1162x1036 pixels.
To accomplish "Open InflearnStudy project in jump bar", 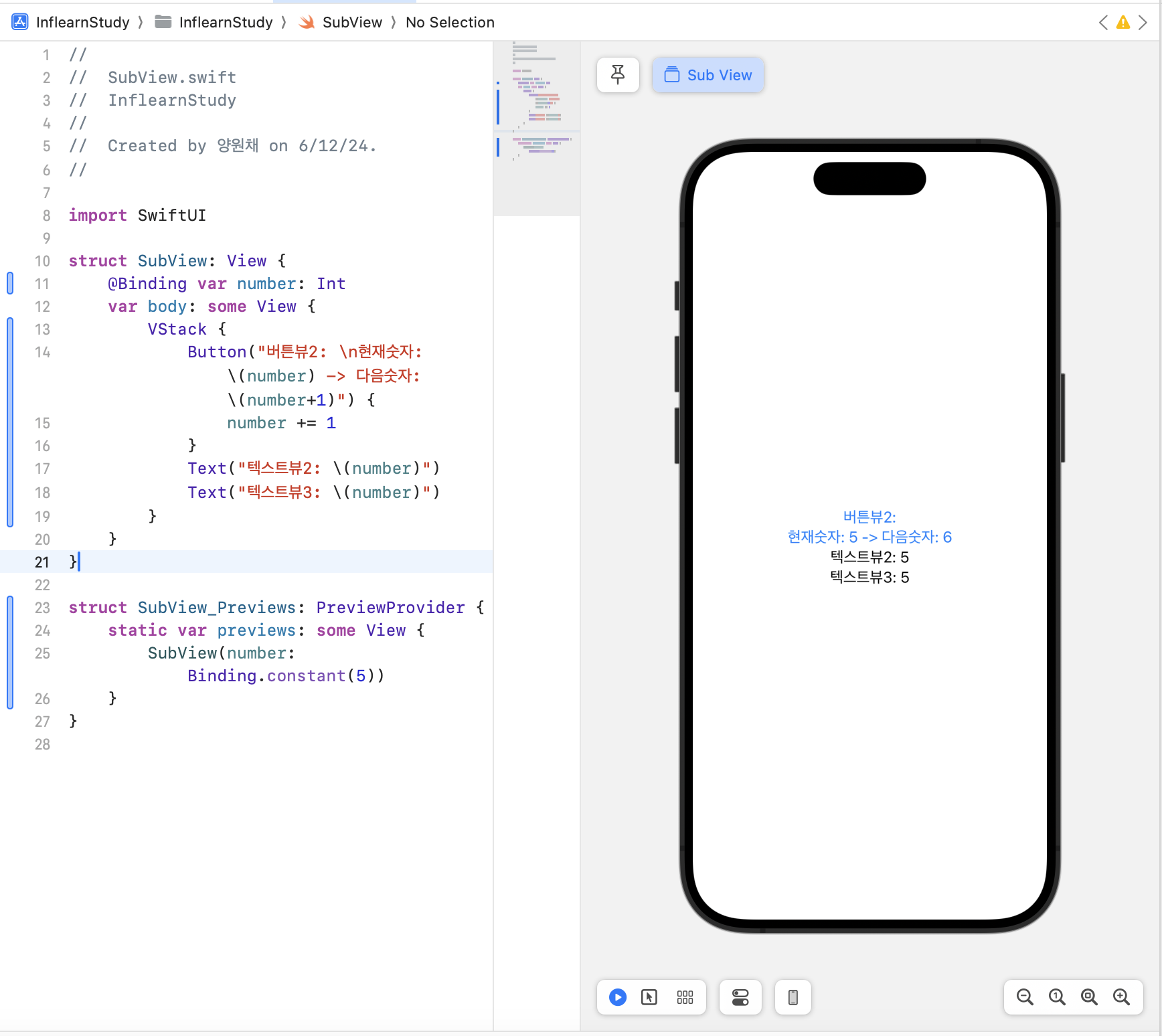I will pos(82,22).
